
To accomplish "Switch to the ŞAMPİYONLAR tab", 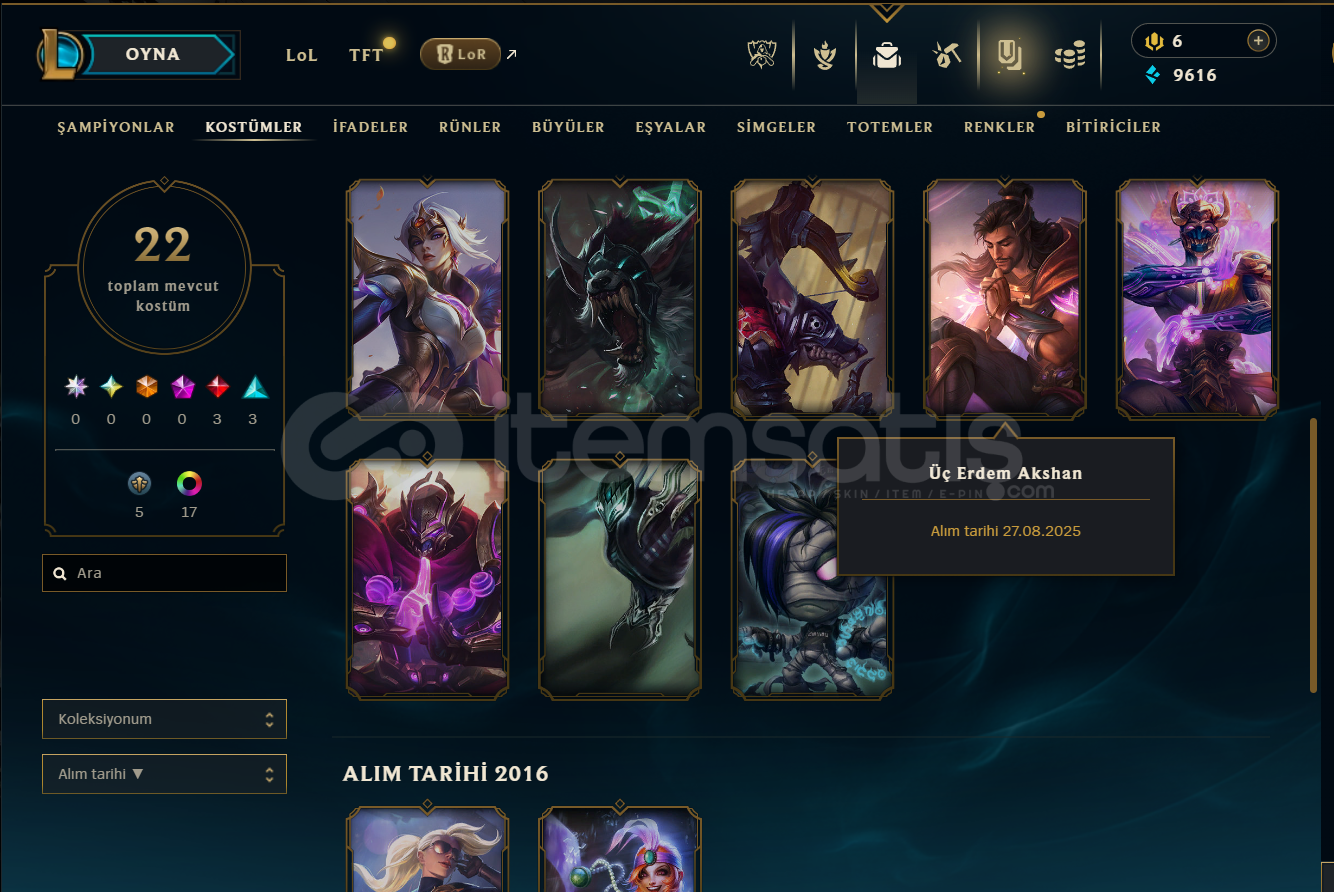I will point(116,127).
